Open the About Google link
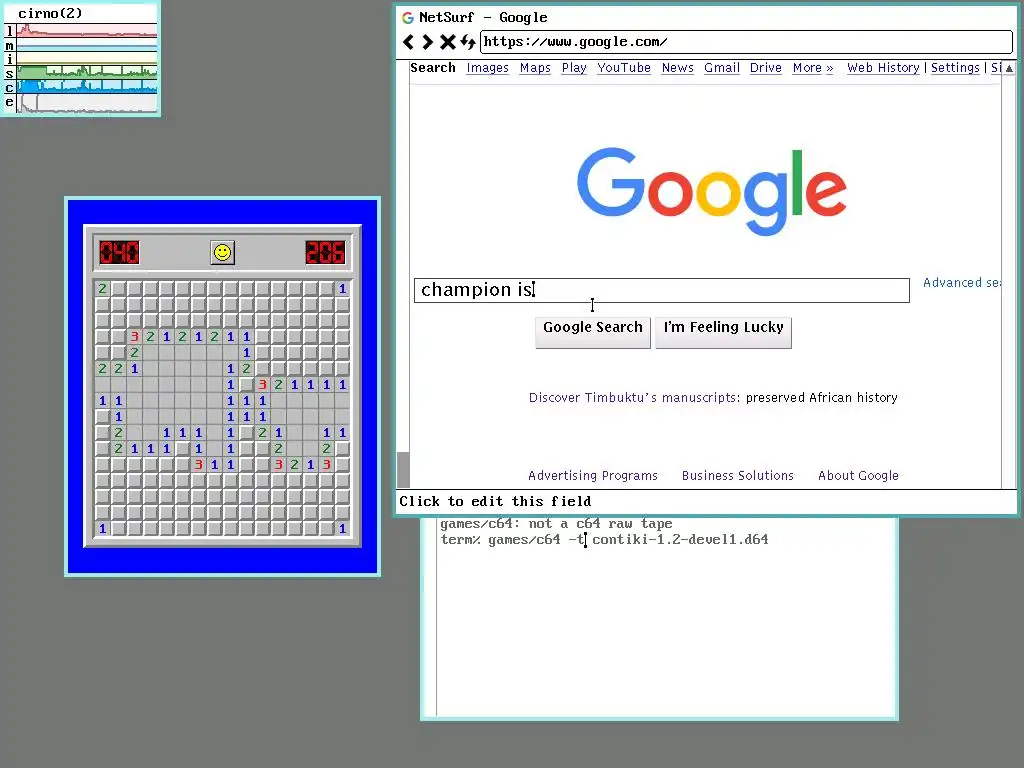 pos(858,476)
